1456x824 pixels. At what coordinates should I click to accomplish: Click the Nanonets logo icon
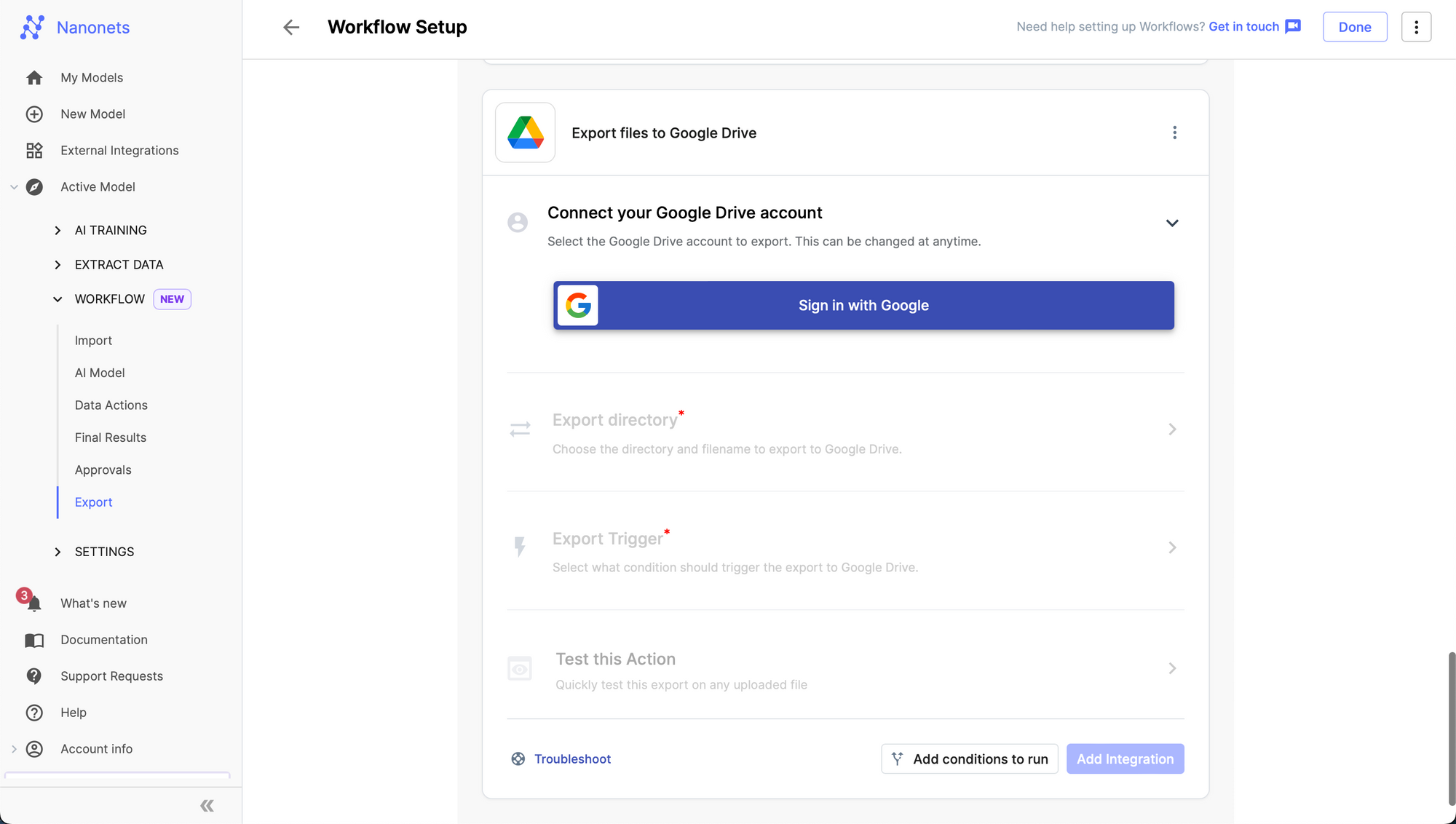[32, 28]
